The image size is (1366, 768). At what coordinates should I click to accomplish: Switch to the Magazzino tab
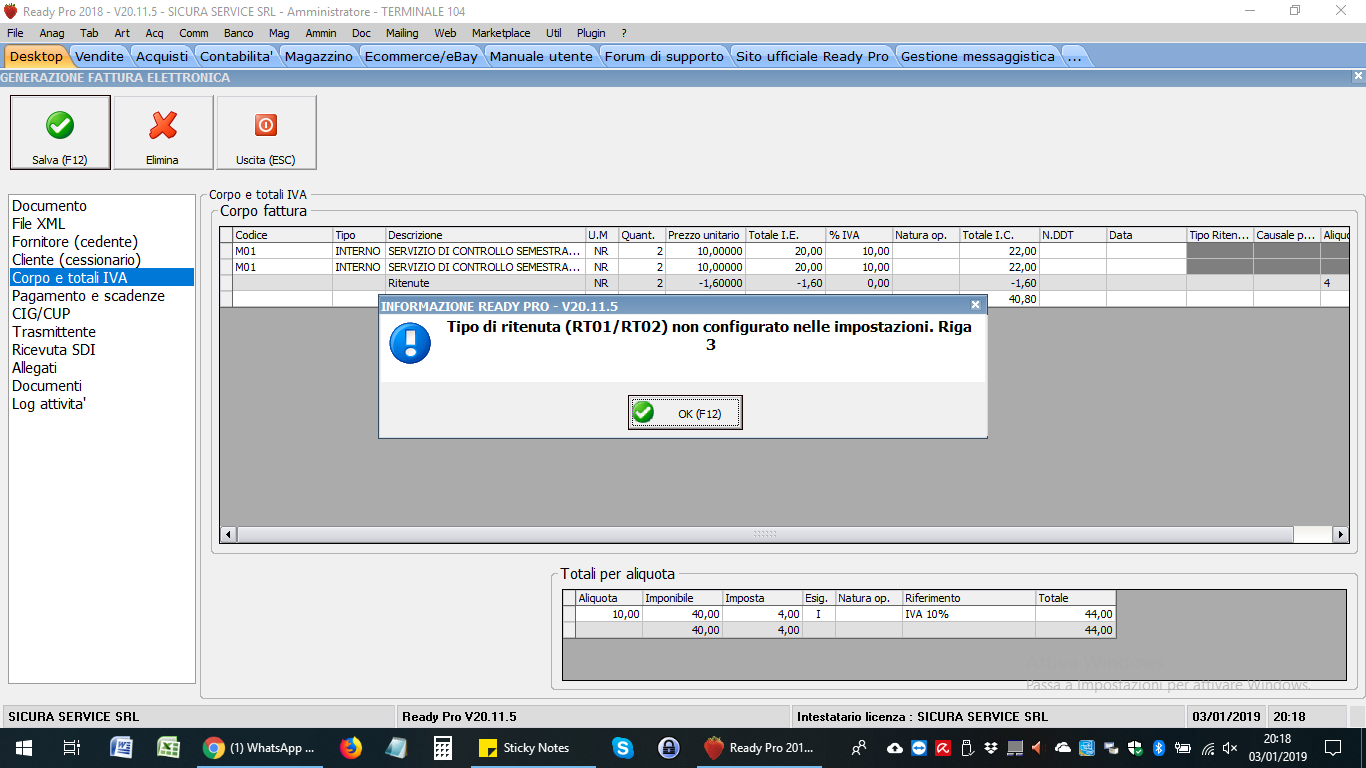coord(319,57)
